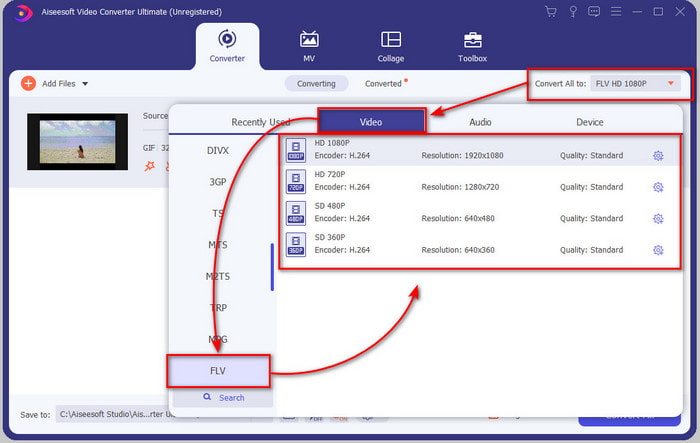Choose TS in the format list

tap(218, 213)
